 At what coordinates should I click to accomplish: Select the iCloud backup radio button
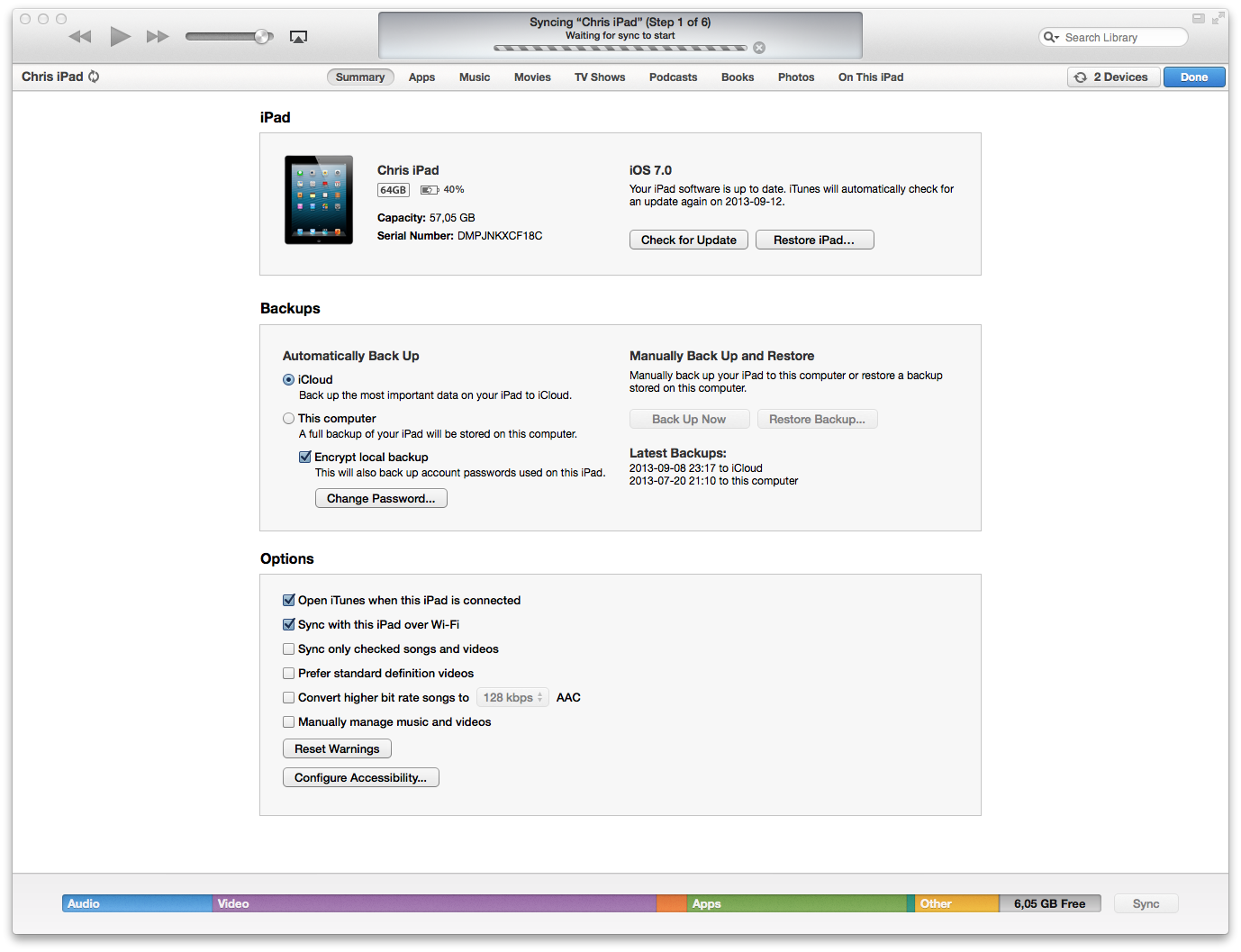point(288,380)
